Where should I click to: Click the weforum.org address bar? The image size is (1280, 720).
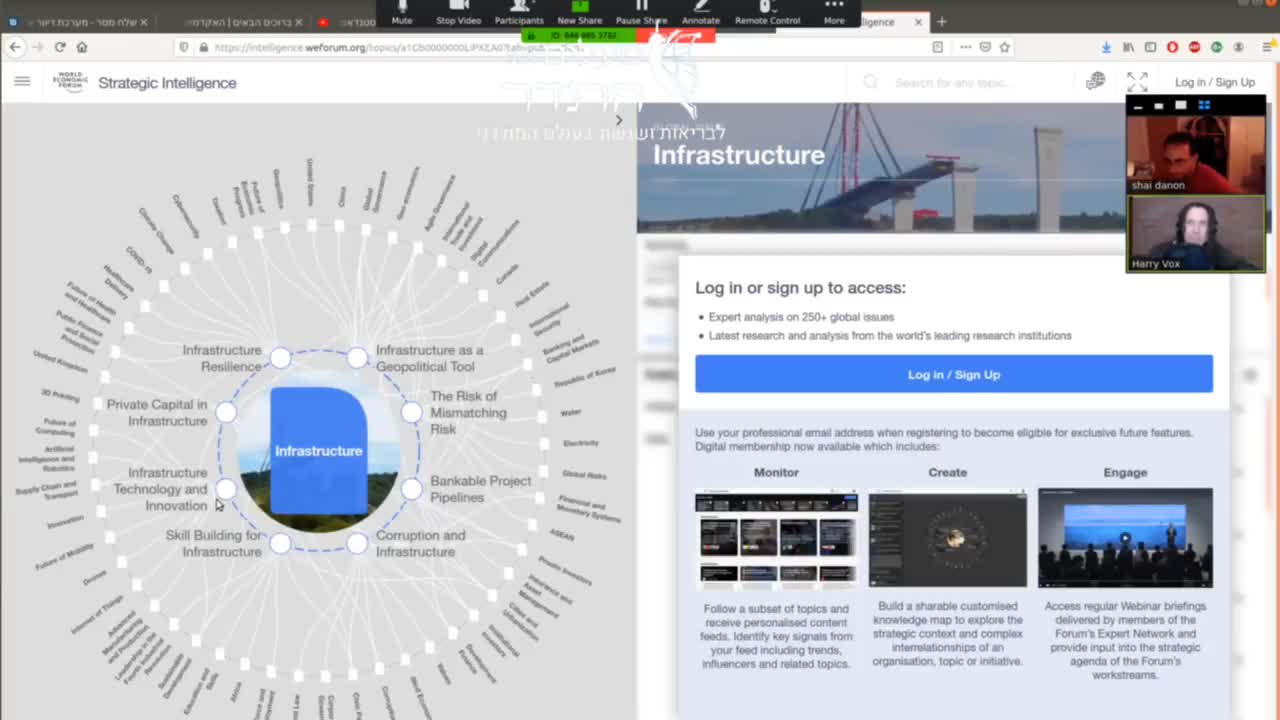tap(560, 47)
